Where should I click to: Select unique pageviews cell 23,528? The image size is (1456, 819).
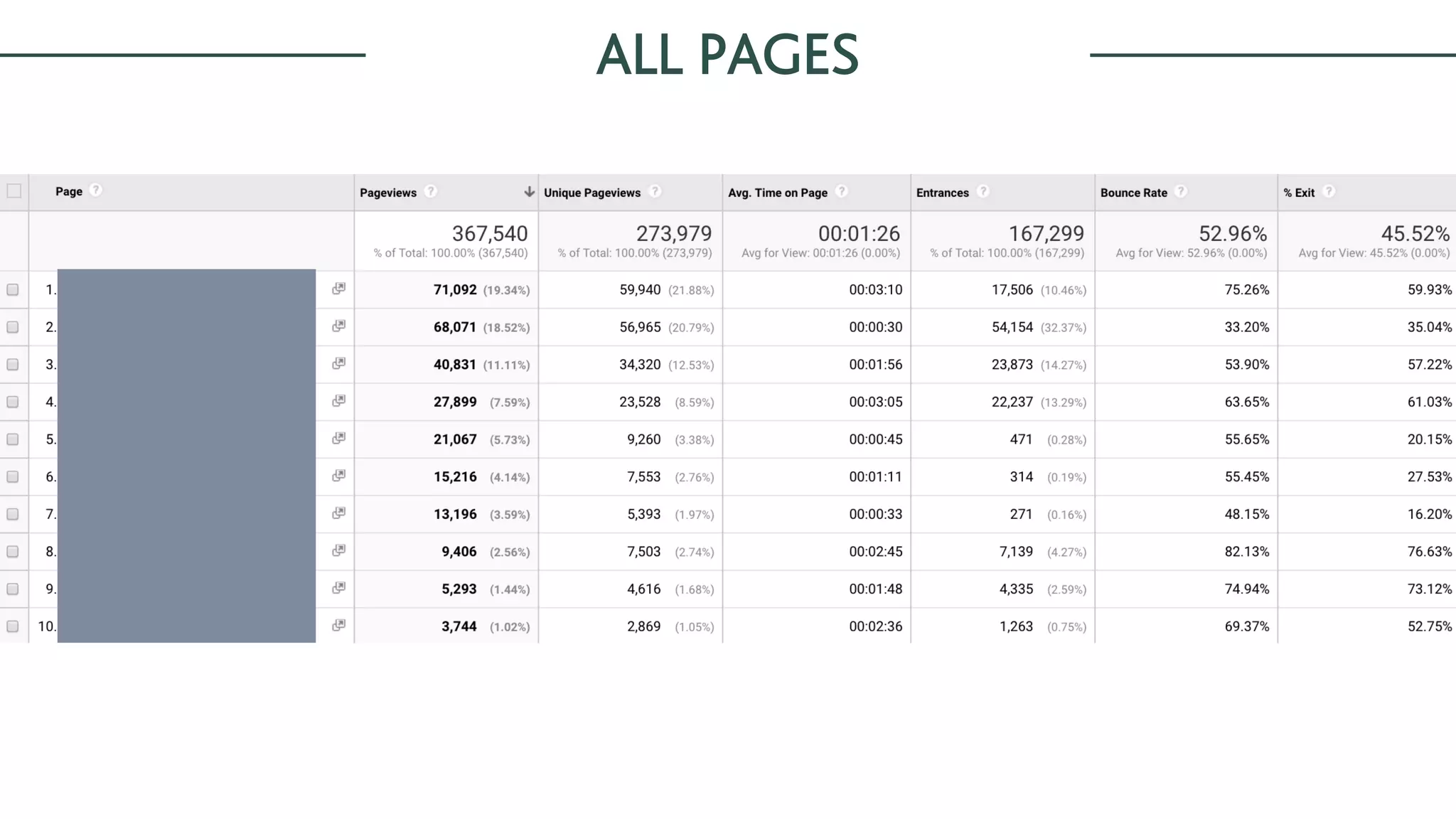tap(640, 402)
